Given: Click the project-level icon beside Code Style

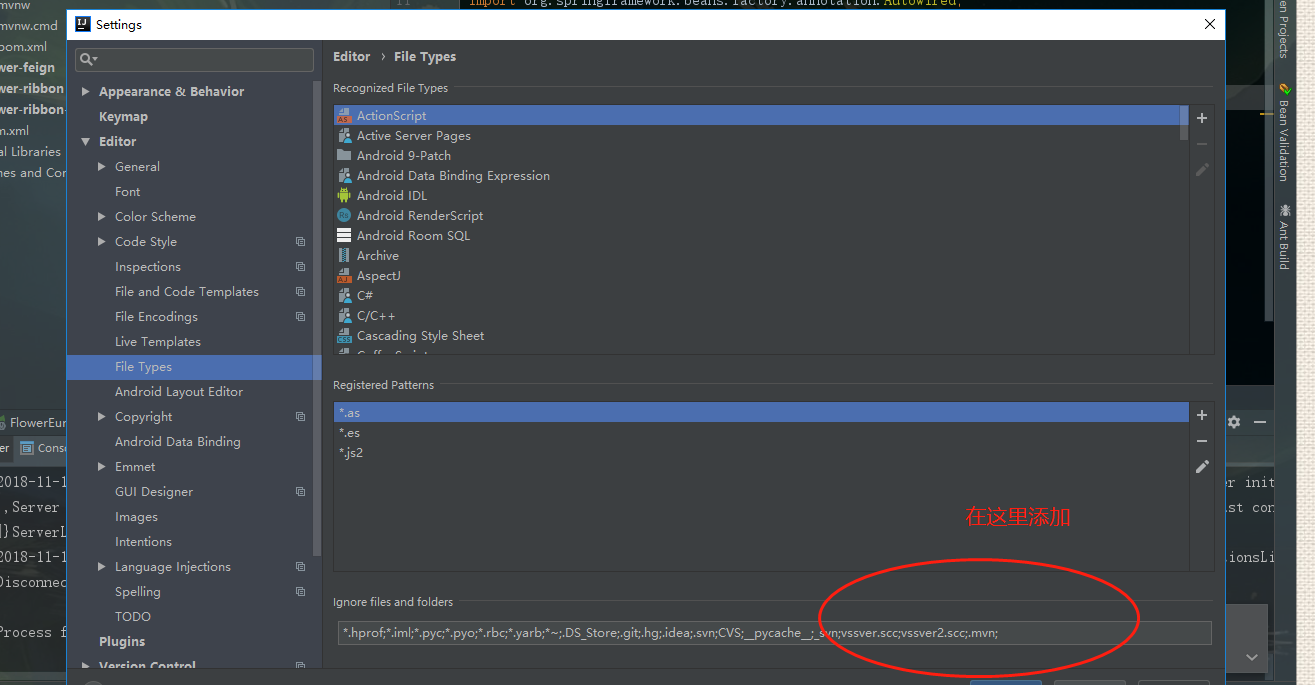Looking at the screenshot, I should click(300, 242).
